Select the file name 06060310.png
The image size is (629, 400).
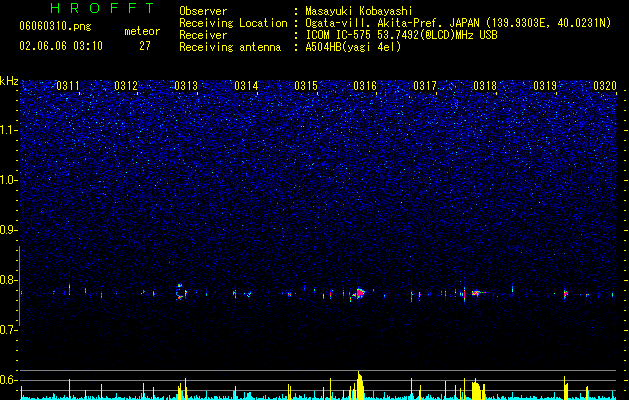(x=55, y=26)
